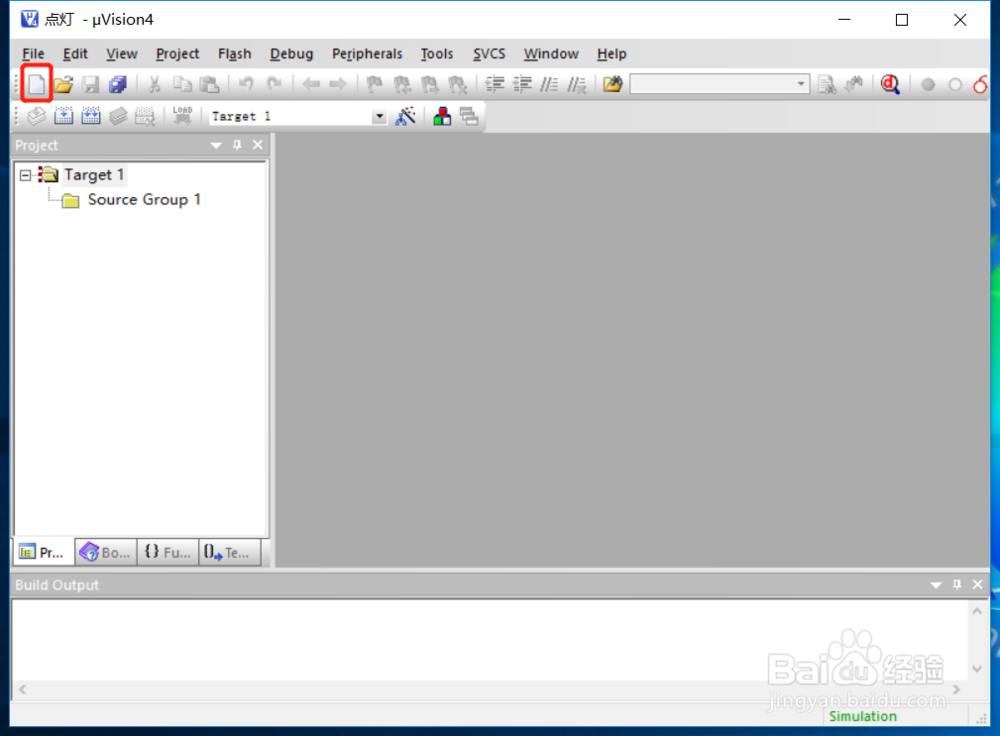Click the Indent selection icon

(494, 84)
